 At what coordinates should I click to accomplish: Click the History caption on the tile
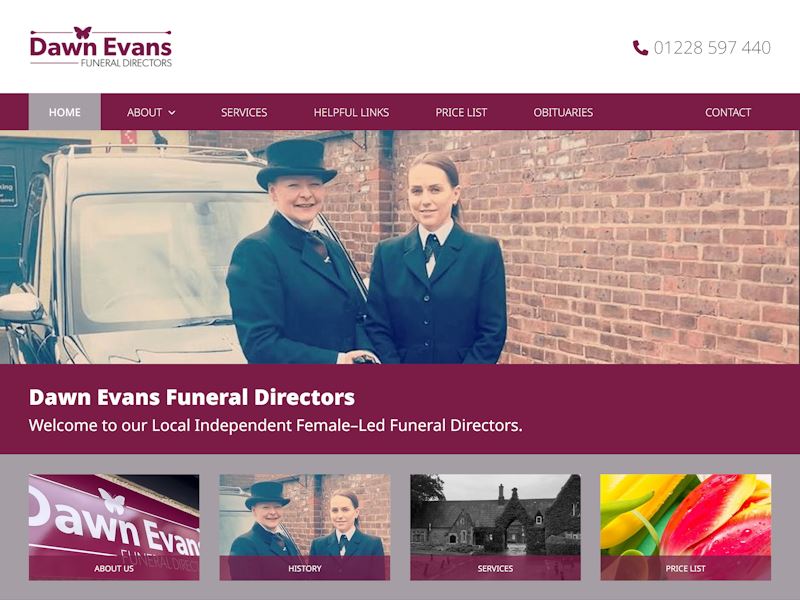[x=305, y=568]
